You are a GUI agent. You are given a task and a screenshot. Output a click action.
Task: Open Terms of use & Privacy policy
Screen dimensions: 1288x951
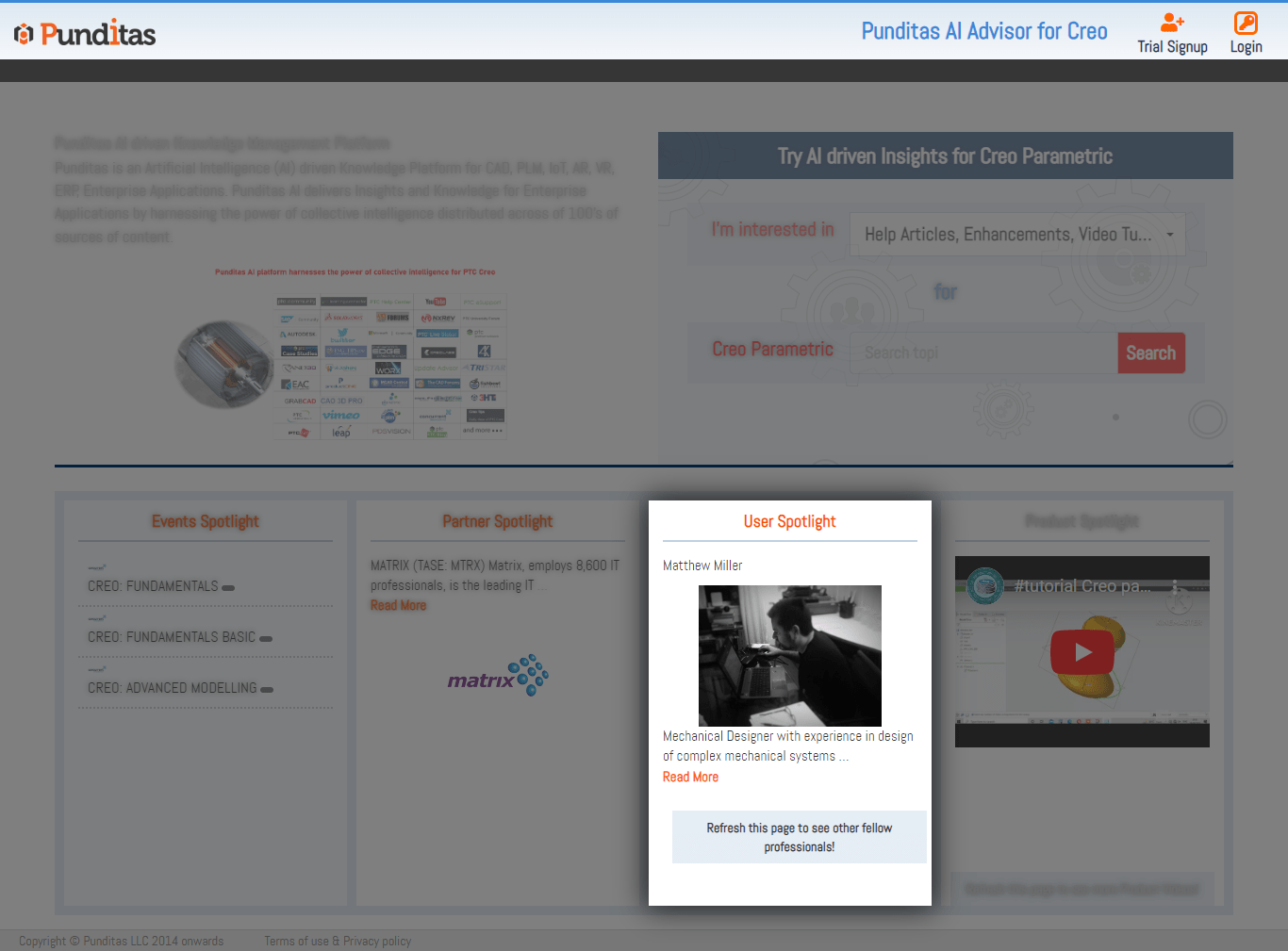tap(338, 941)
